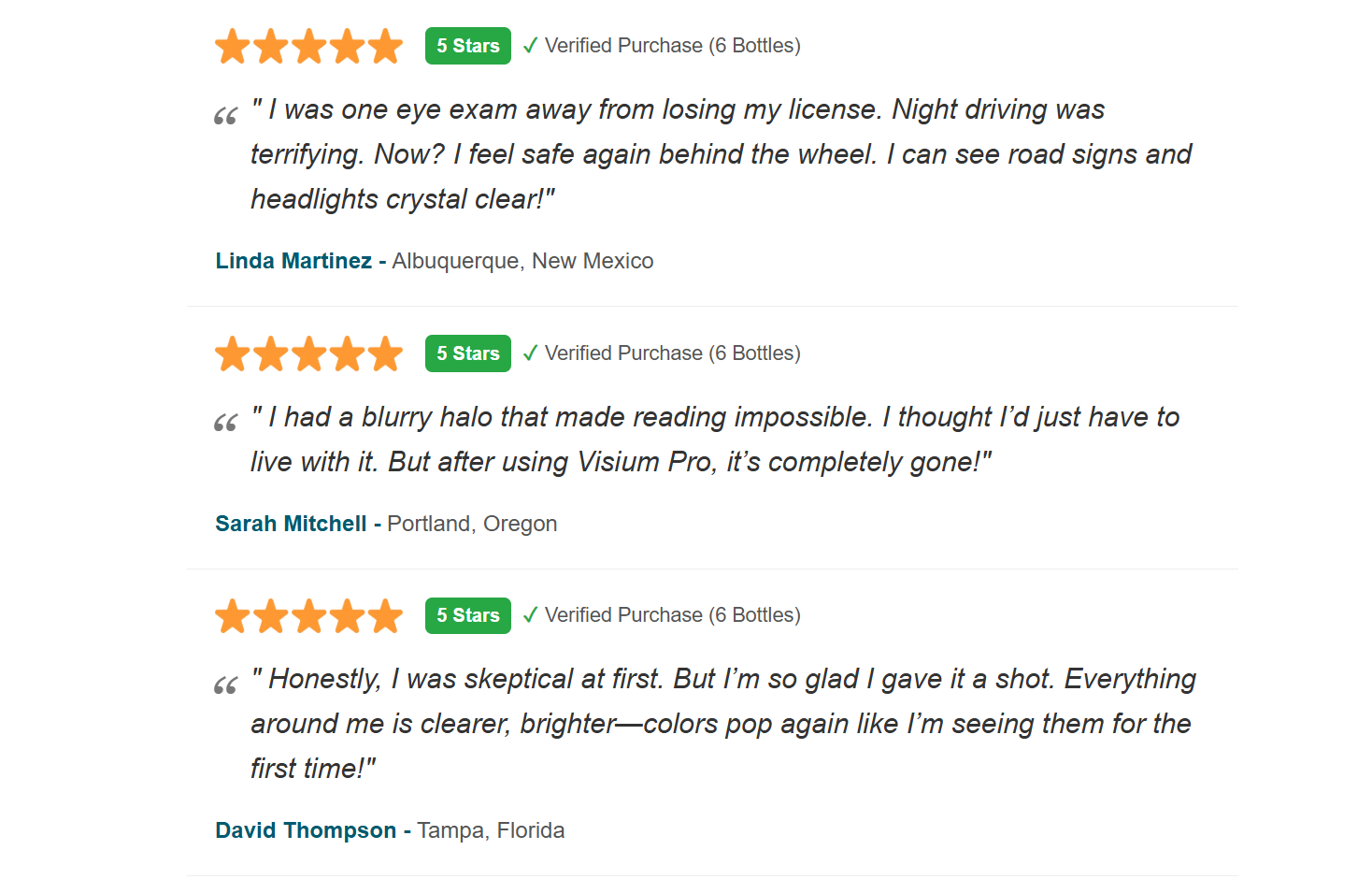Click the quote mark icon beside Sarah's review

tap(225, 423)
